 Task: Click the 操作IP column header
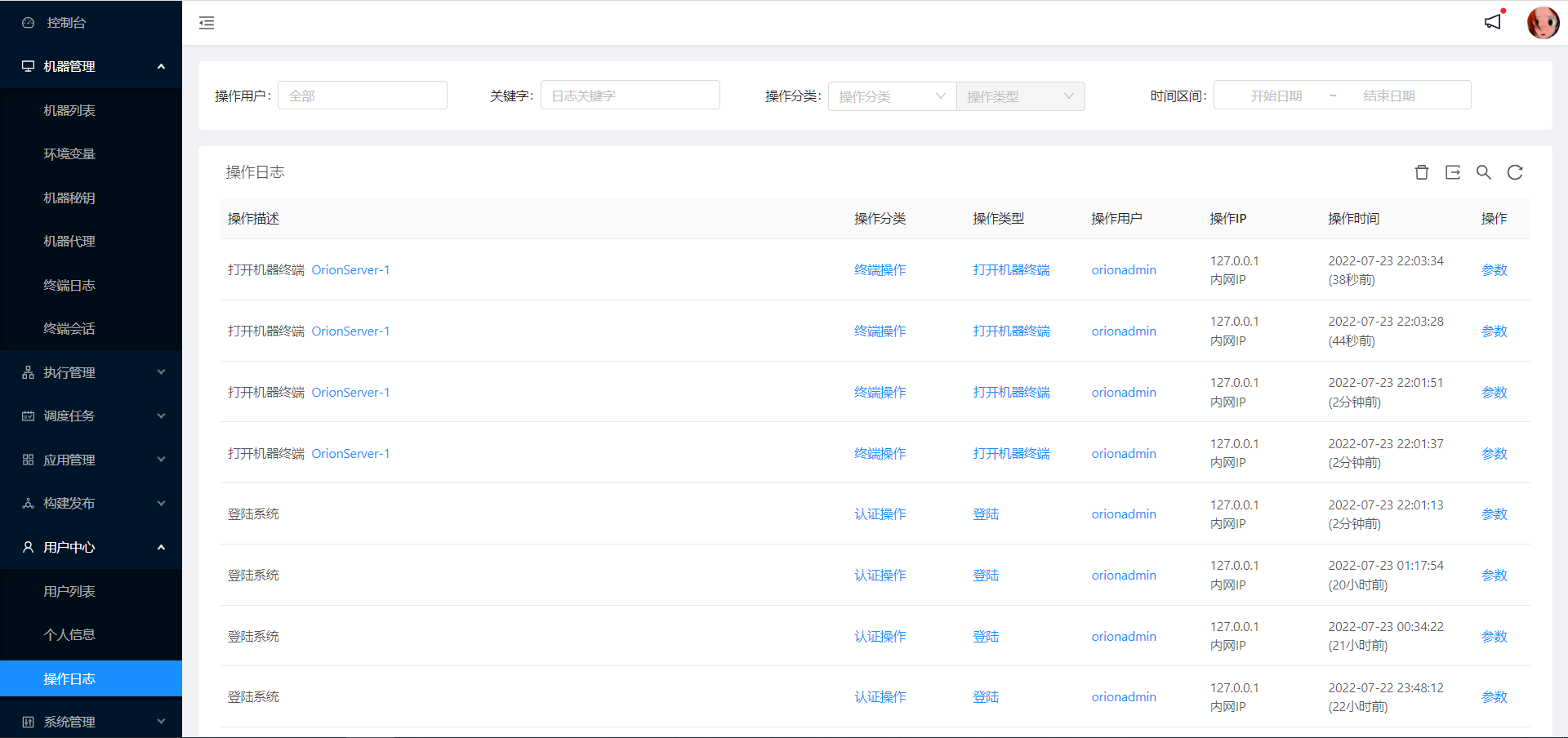pos(1227,219)
